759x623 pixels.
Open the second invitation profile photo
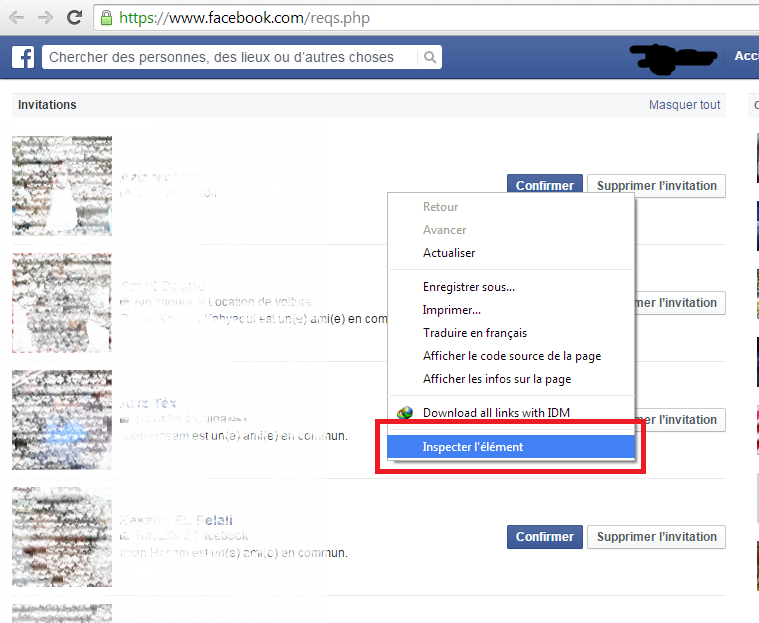pyautogui.click(x=62, y=303)
